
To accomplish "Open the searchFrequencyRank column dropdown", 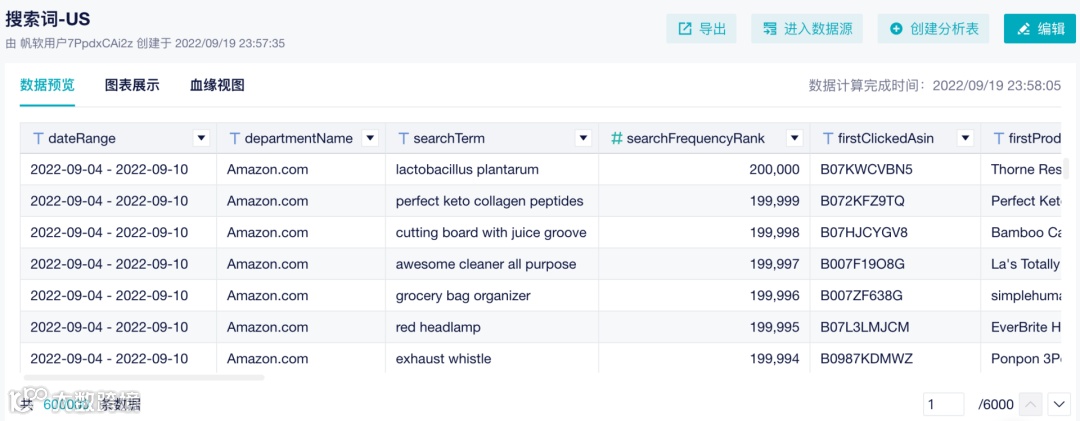I will [794, 138].
